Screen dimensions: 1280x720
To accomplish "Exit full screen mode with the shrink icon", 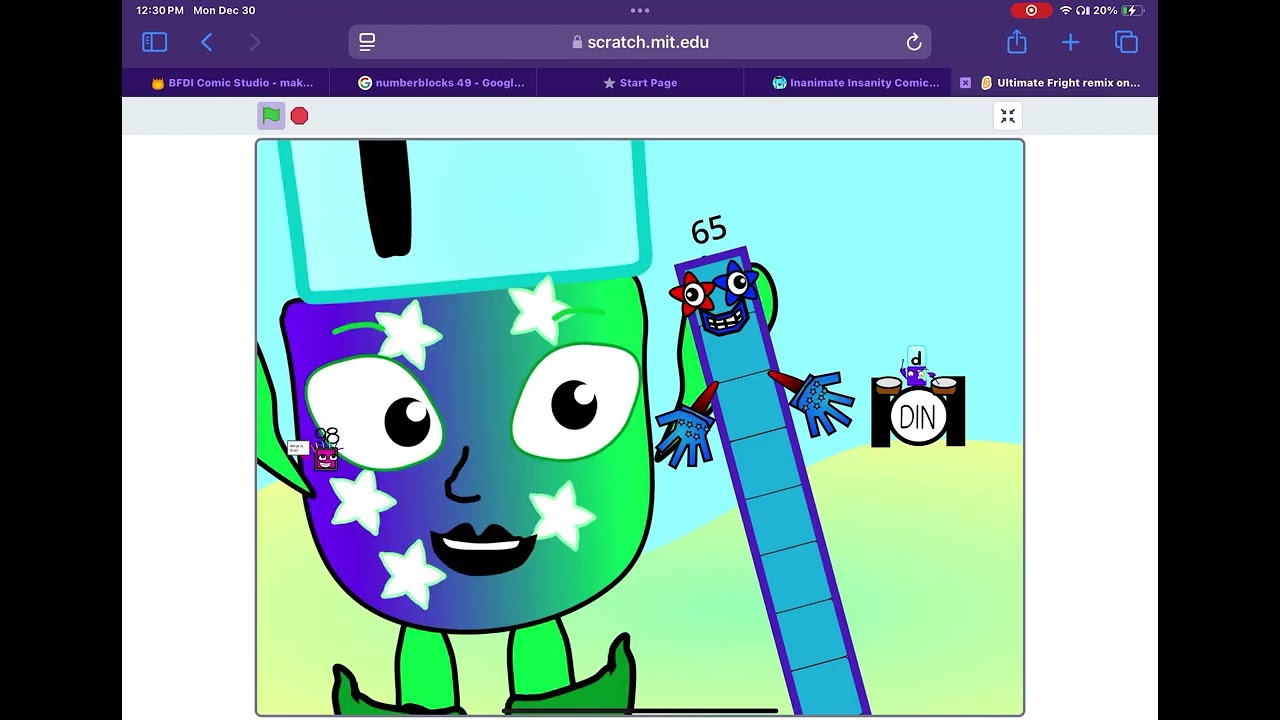I will [1008, 116].
